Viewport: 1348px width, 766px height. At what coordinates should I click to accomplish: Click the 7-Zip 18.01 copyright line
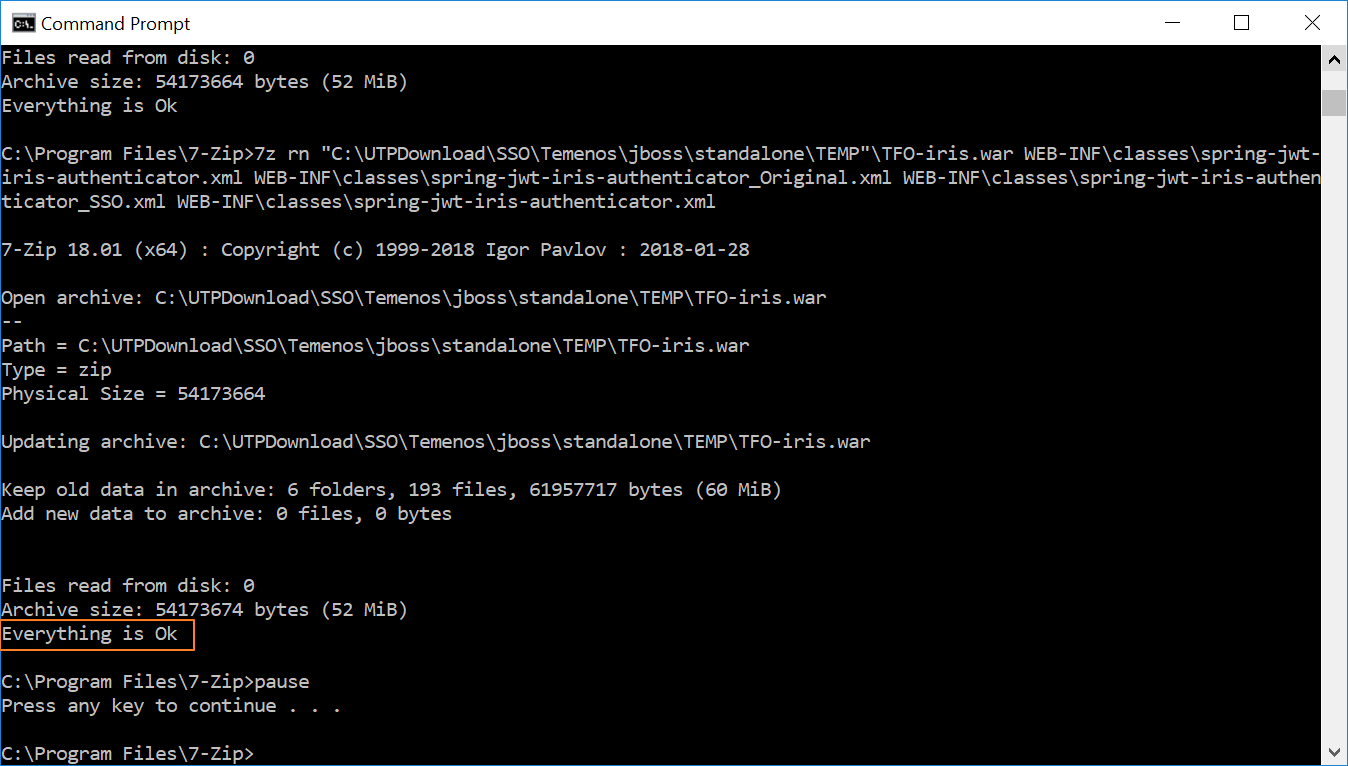375,250
